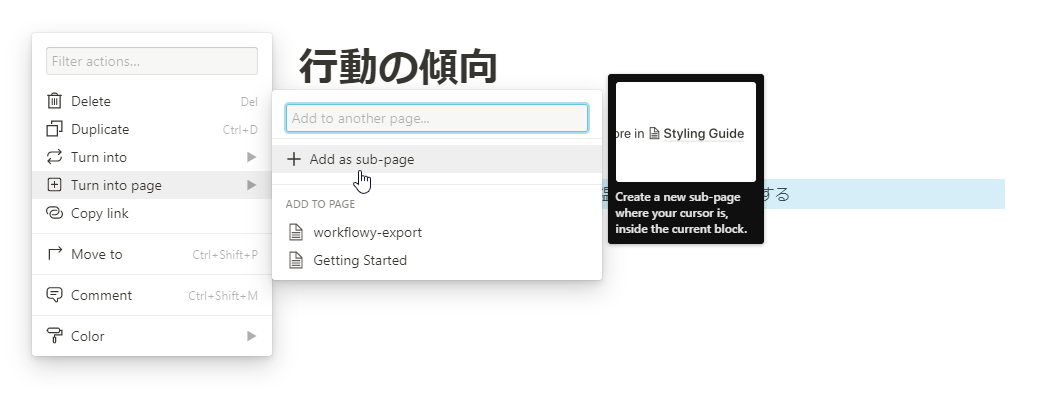1053x395 pixels.
Task: Open the Styling Guide link
Action: [703, 134]
